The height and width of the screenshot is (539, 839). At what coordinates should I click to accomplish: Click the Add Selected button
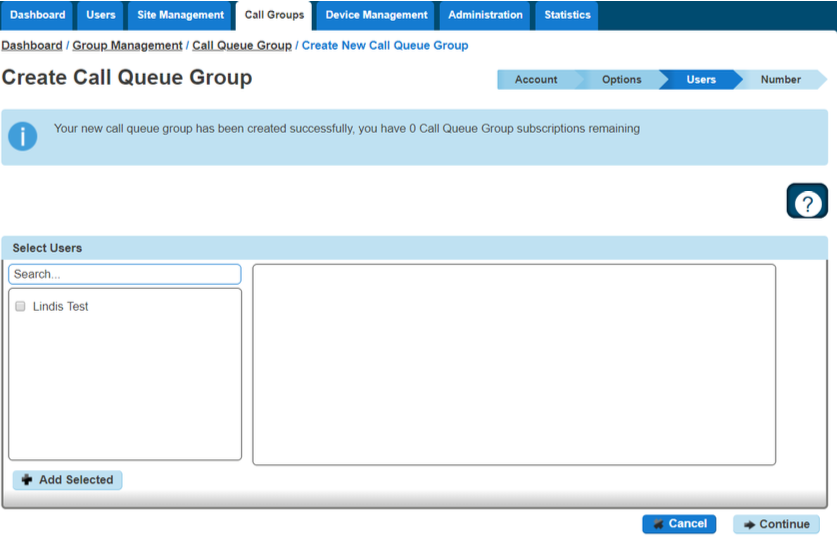pyautogui.click(x=68, y=480)
